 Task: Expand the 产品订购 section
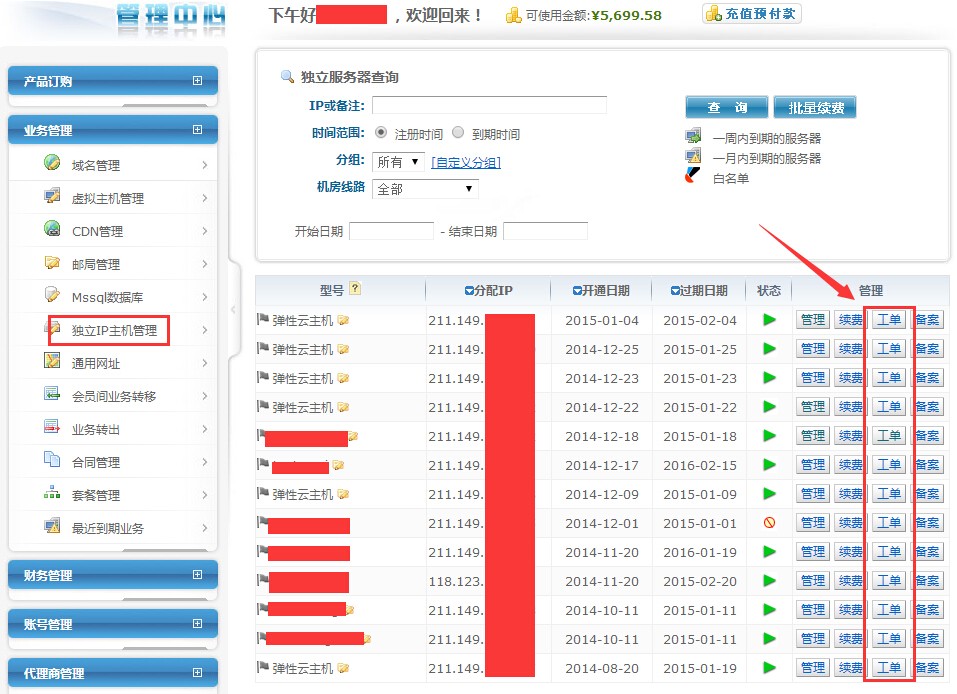point(197,81)
